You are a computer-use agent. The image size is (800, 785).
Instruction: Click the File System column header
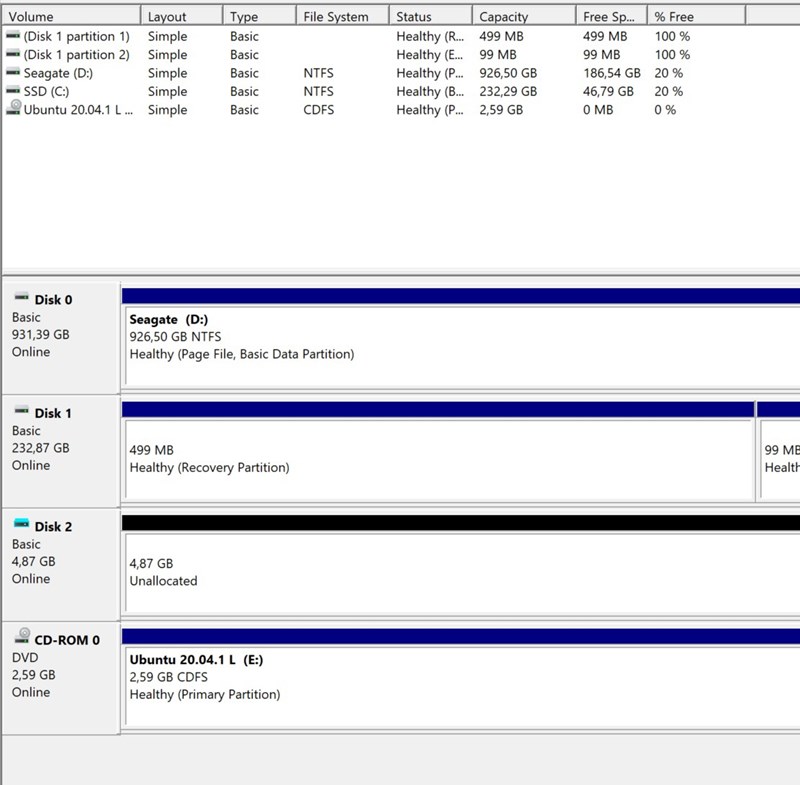tap(342, 17)
